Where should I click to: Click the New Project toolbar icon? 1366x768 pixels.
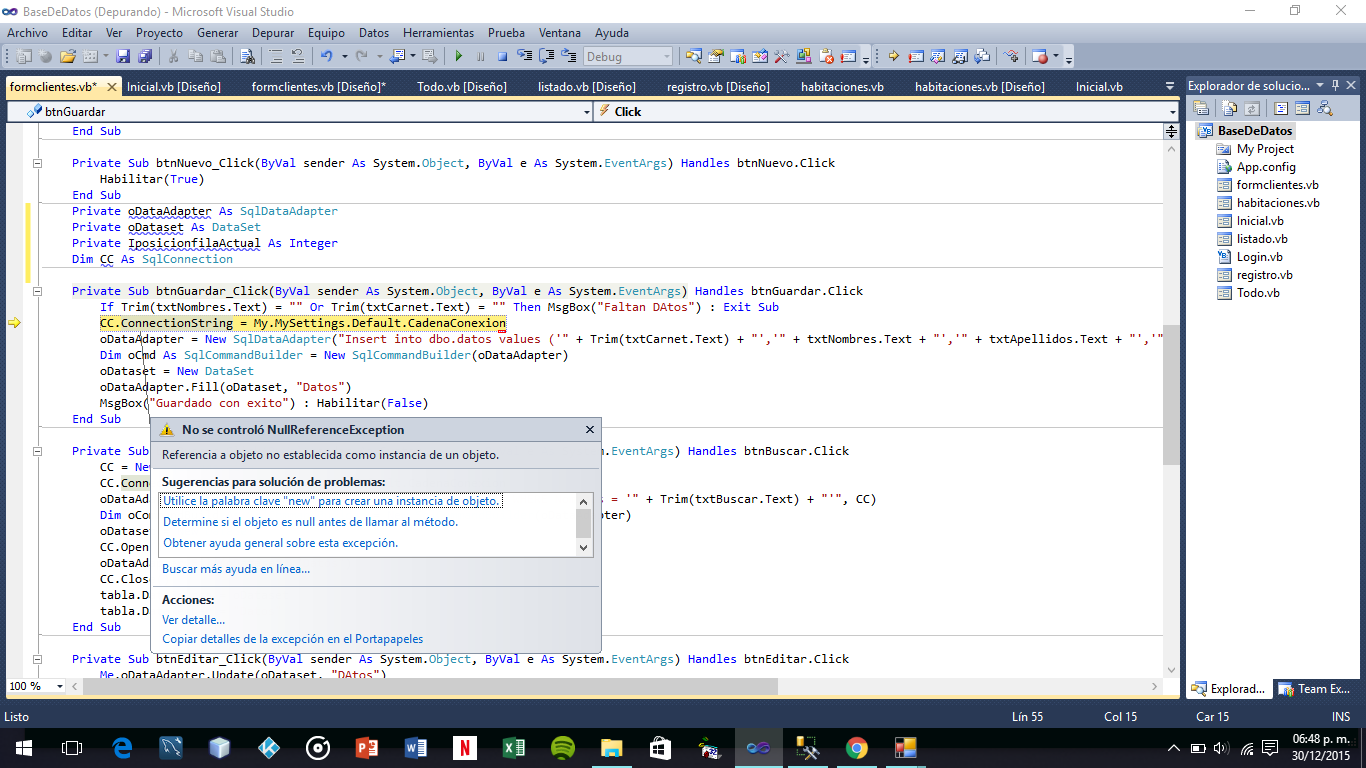coord(22,56)
